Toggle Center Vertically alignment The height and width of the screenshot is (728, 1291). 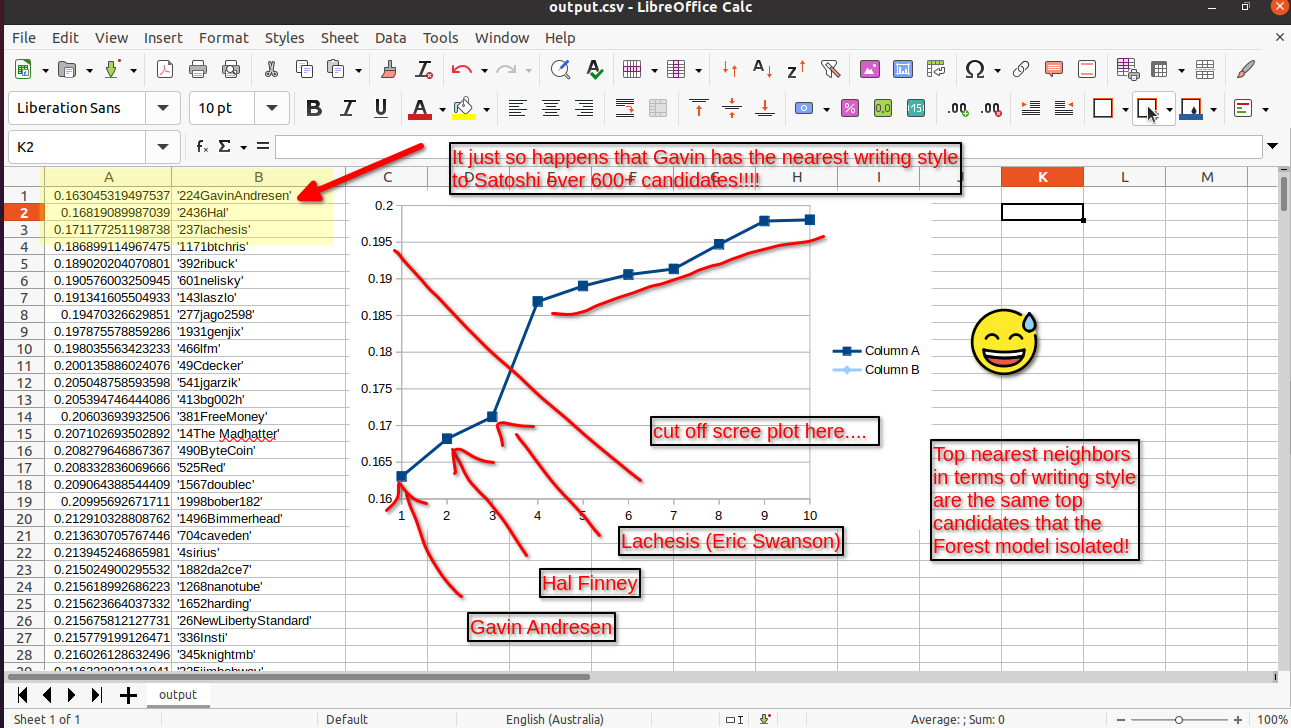pyautogui.click(x=733, y=108)
